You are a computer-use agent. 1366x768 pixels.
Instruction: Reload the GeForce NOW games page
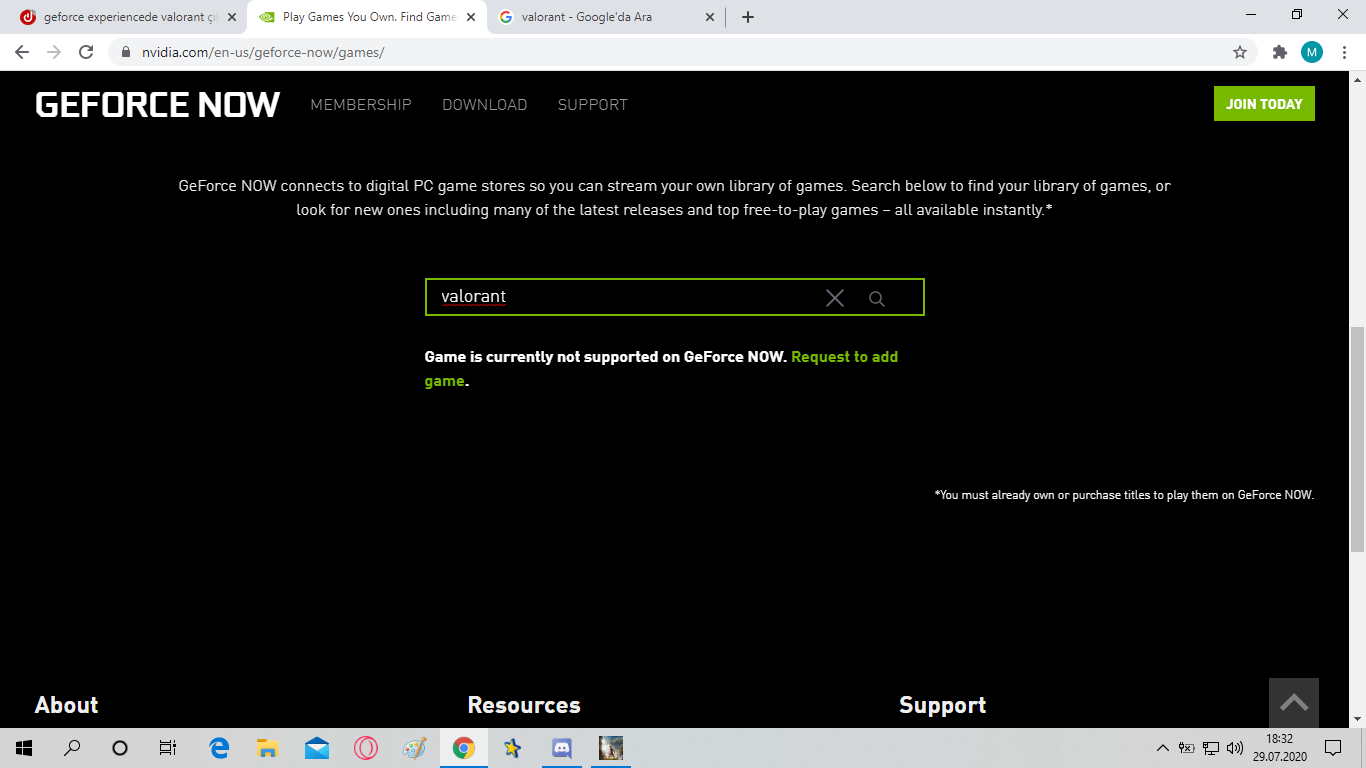tap(86, 52)
